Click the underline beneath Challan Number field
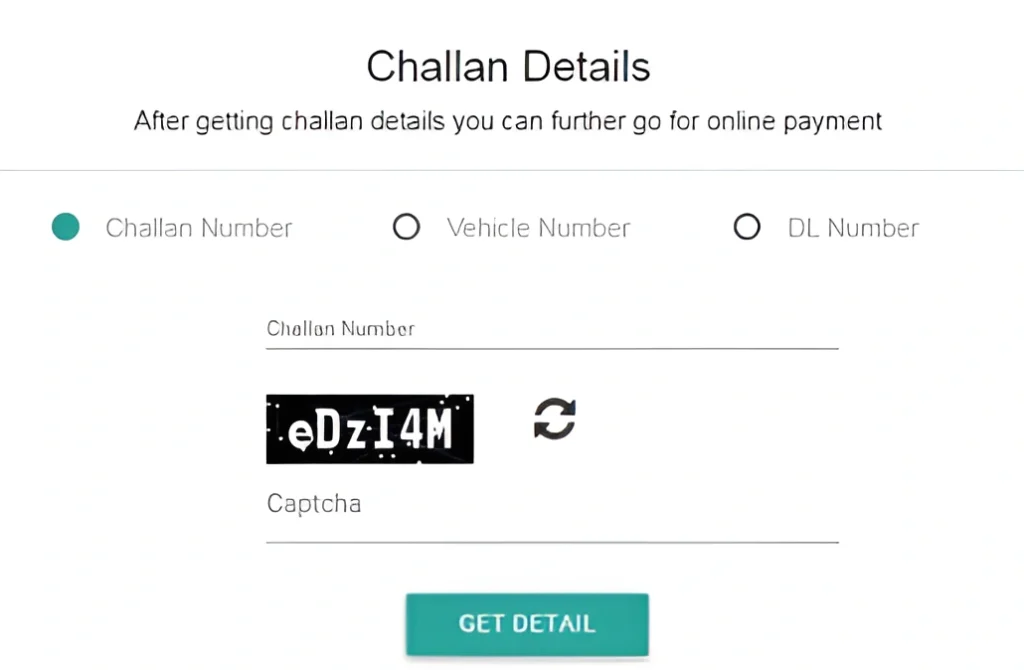Image resolution: width=1024 pixels, height=670 pixels. tap(551, 348)
